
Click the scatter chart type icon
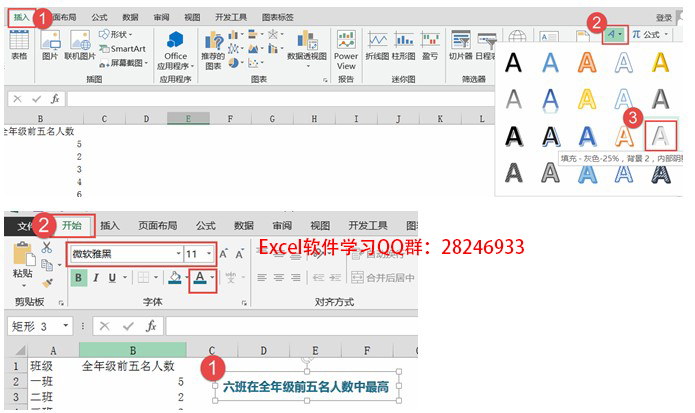coord(253,63)
